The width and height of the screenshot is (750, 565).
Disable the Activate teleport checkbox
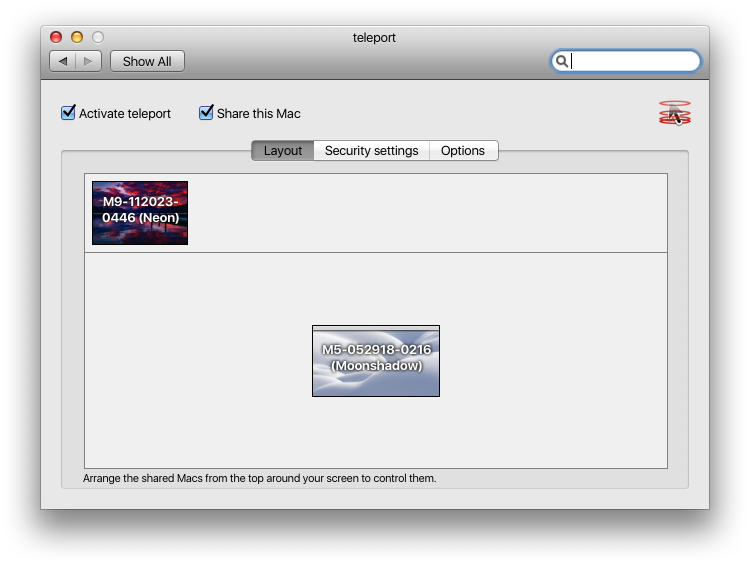click(x=69, y=113)
